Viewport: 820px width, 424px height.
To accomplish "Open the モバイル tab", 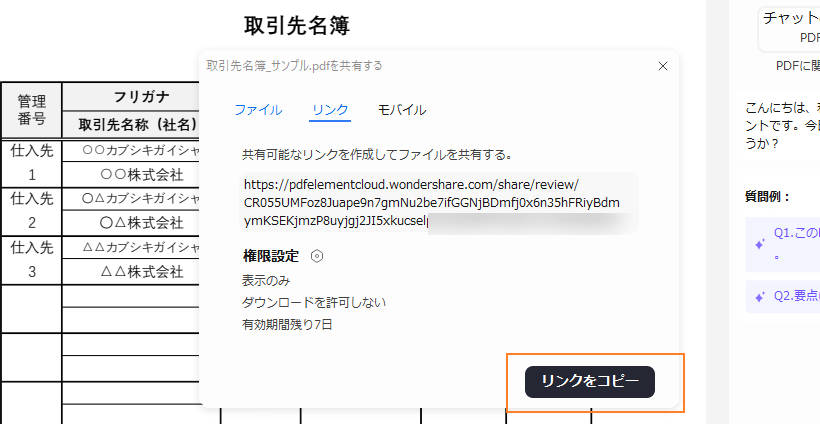I will click(x=402, y=110).
